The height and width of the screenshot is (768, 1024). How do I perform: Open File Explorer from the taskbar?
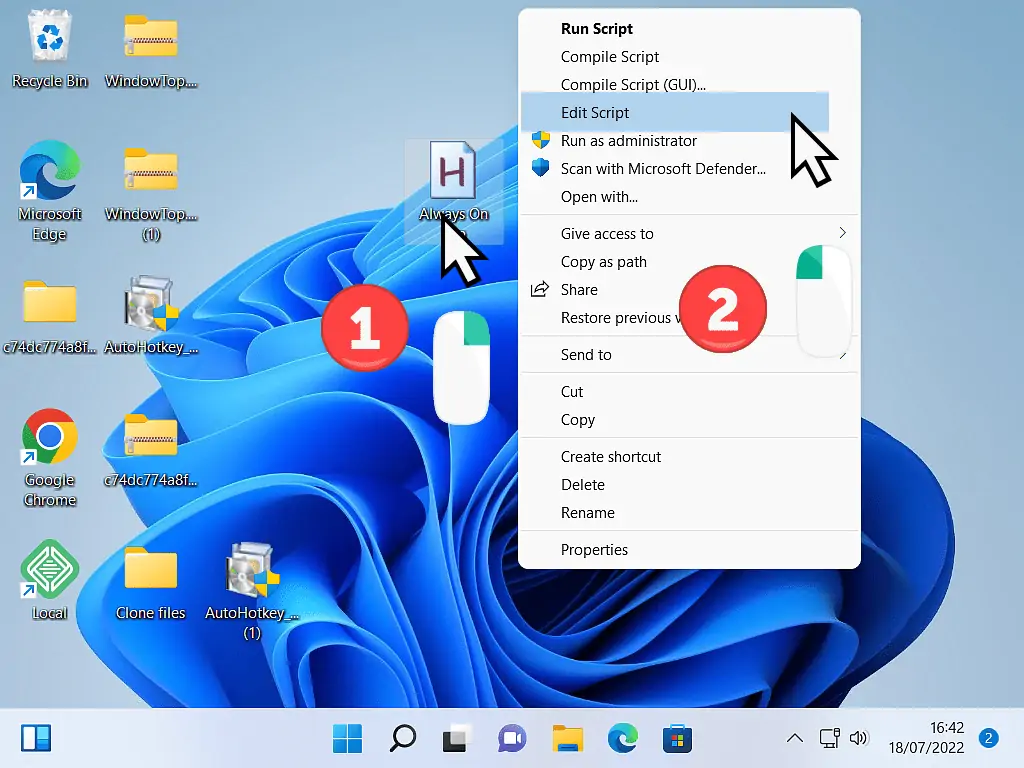click(568, 739)
